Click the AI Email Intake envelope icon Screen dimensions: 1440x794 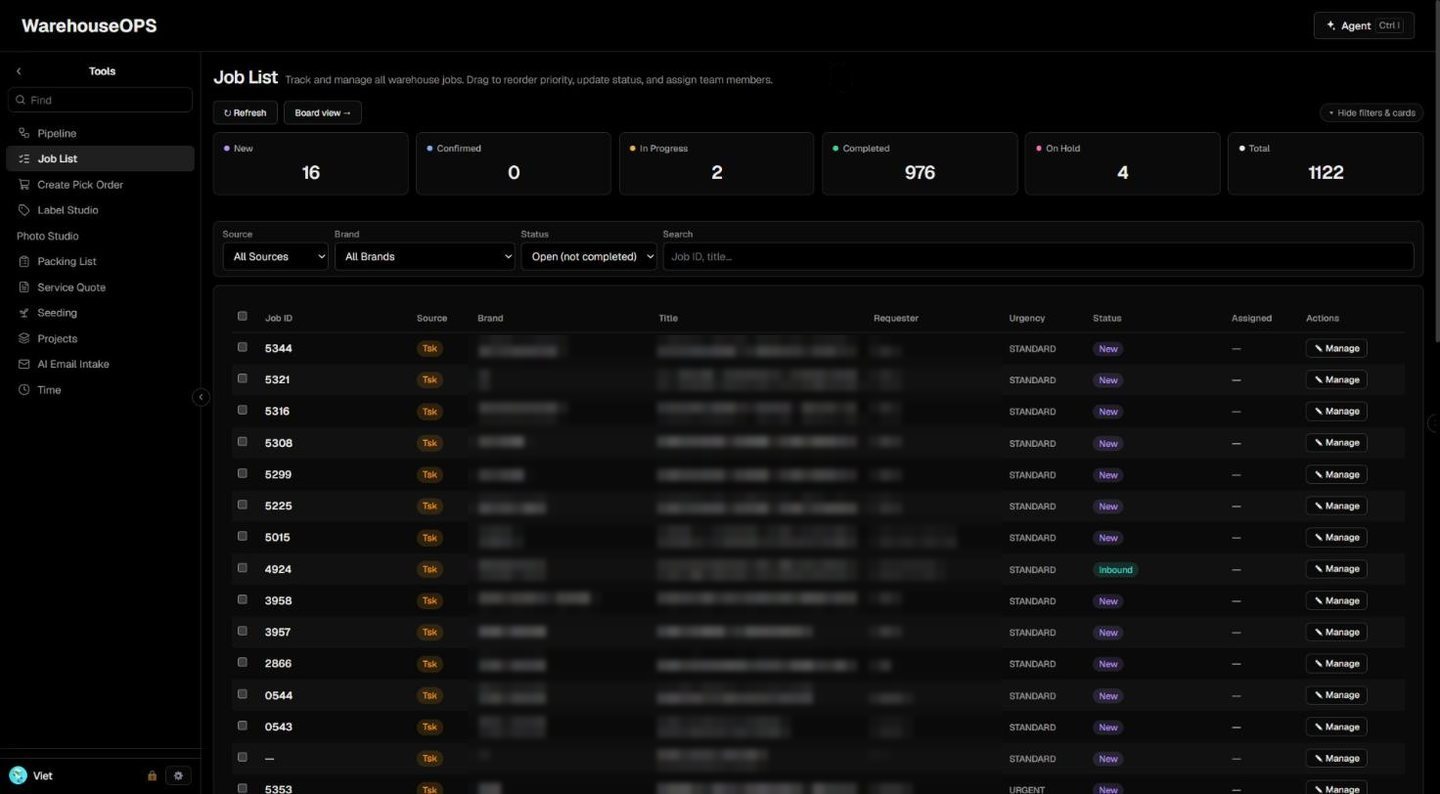(x=24, y=364)
